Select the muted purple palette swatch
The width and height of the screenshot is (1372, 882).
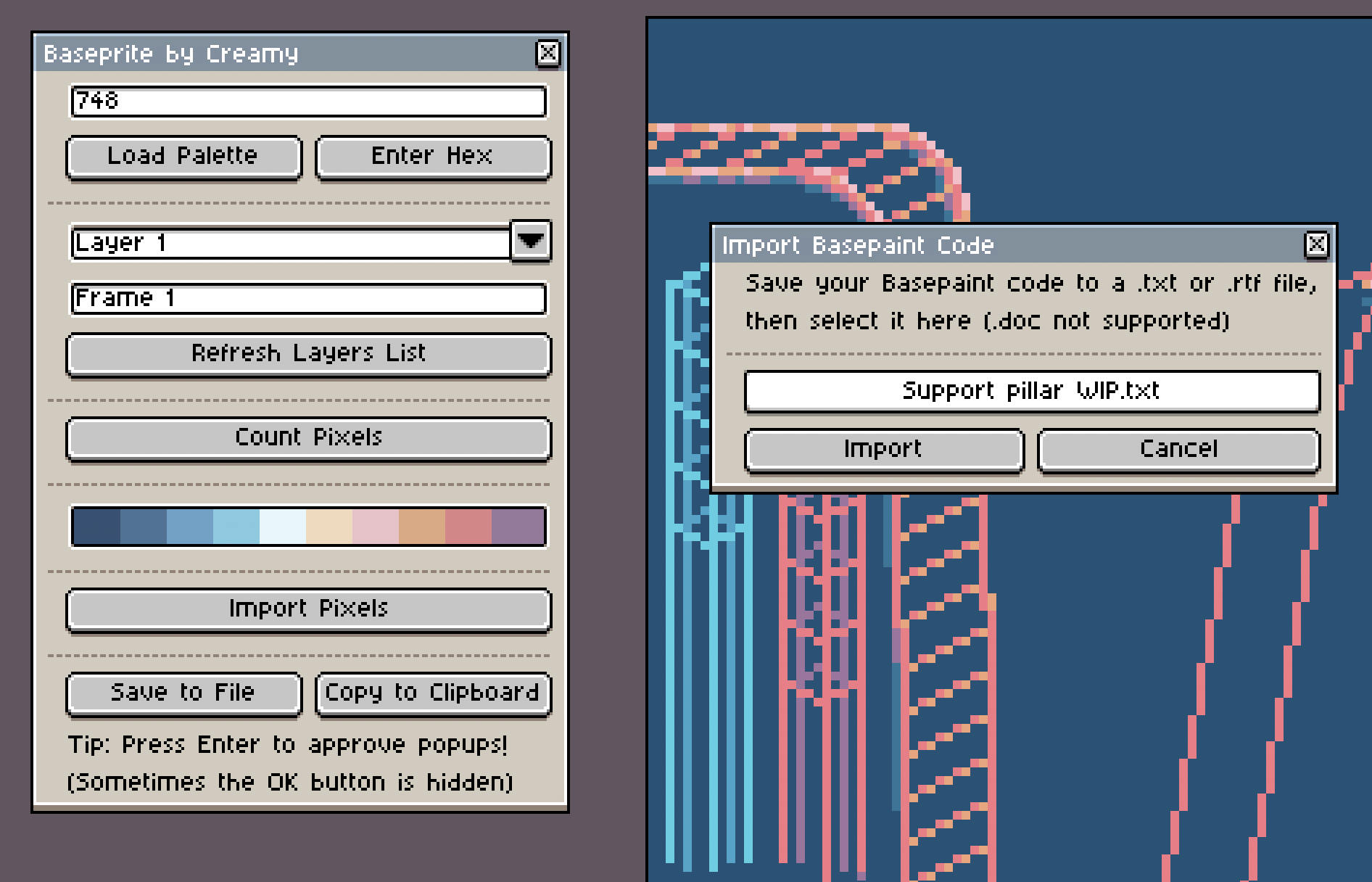(x=518, y=526)
